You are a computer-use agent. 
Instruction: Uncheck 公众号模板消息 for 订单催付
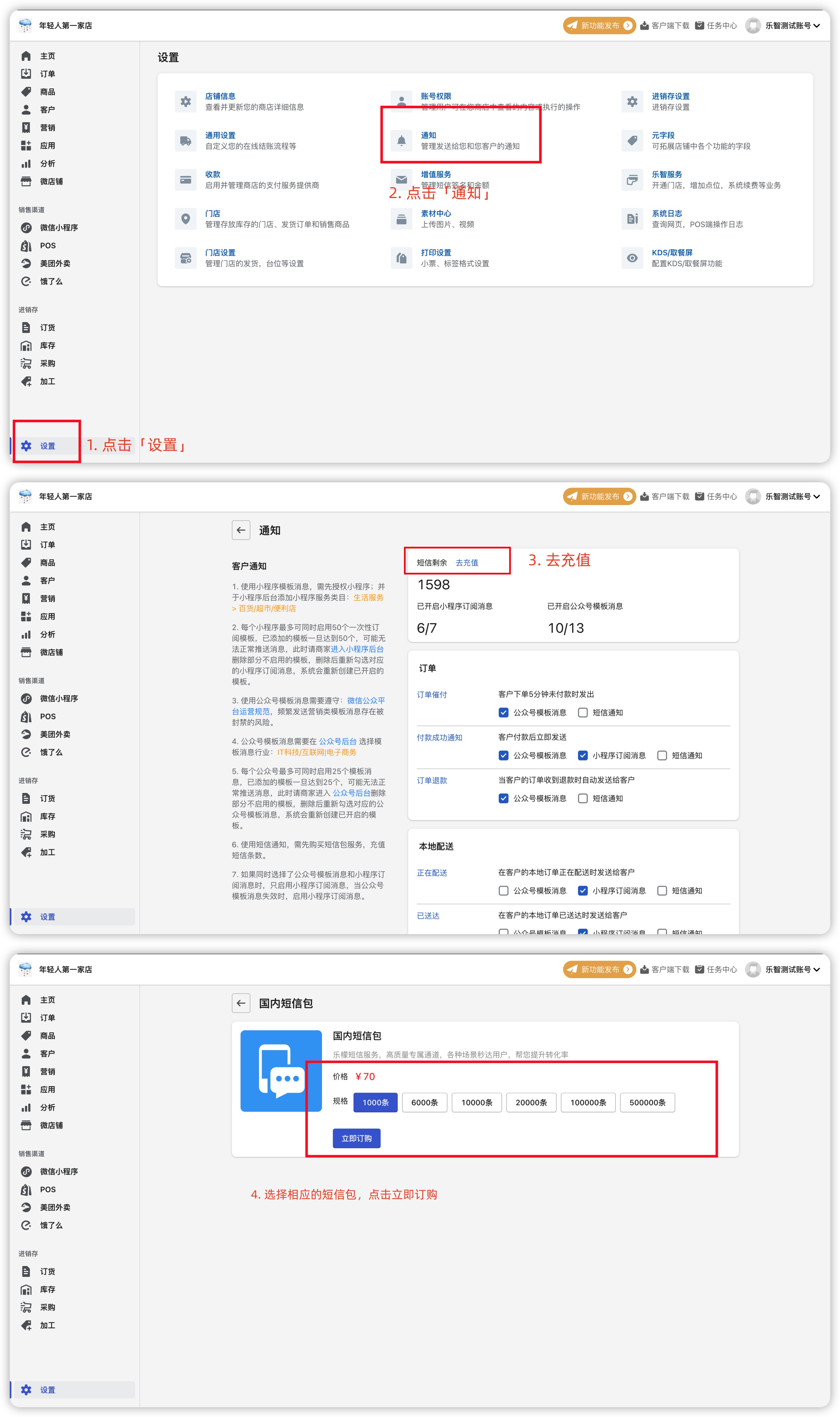tap(503, 712)
